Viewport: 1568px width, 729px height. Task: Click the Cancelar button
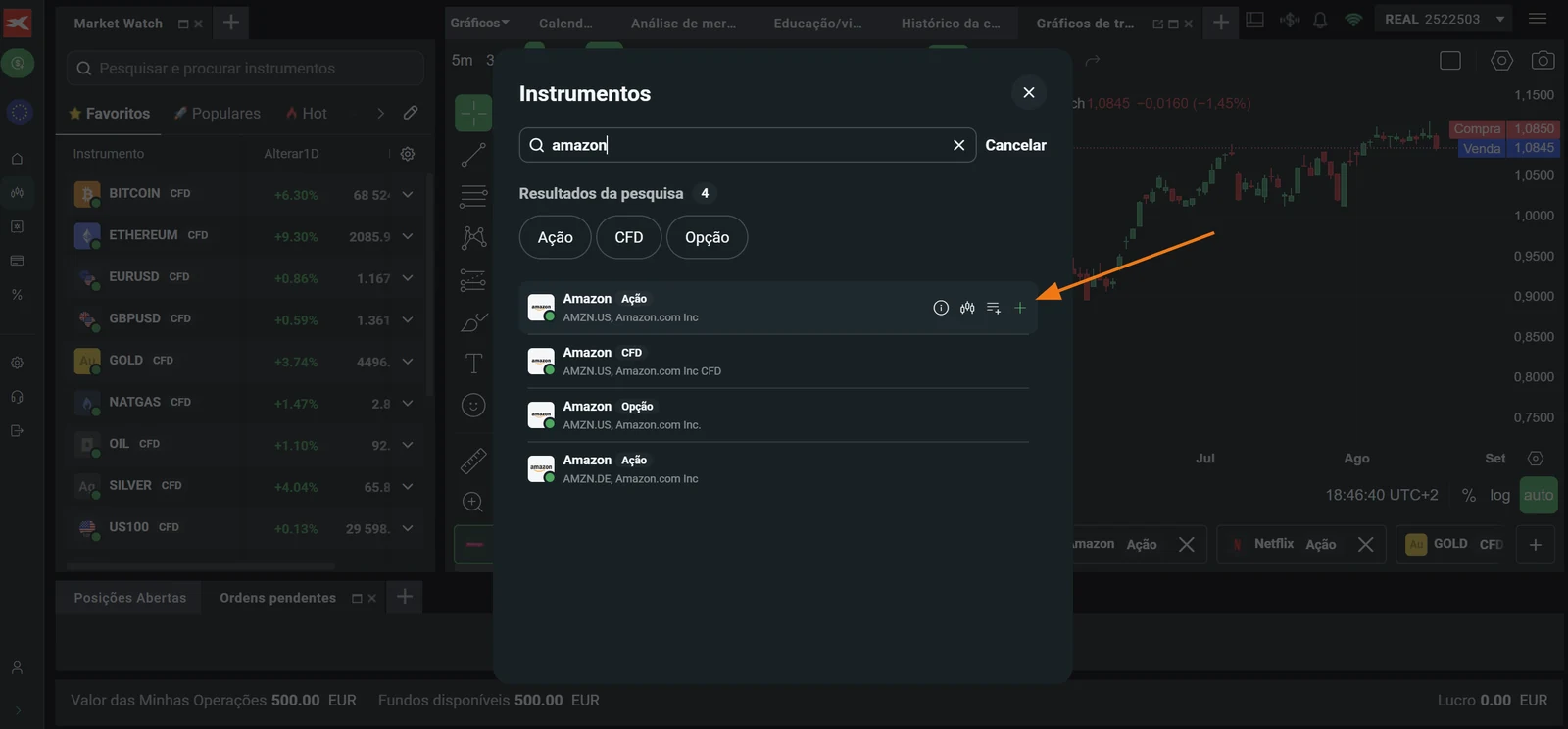pos(1015,145)
